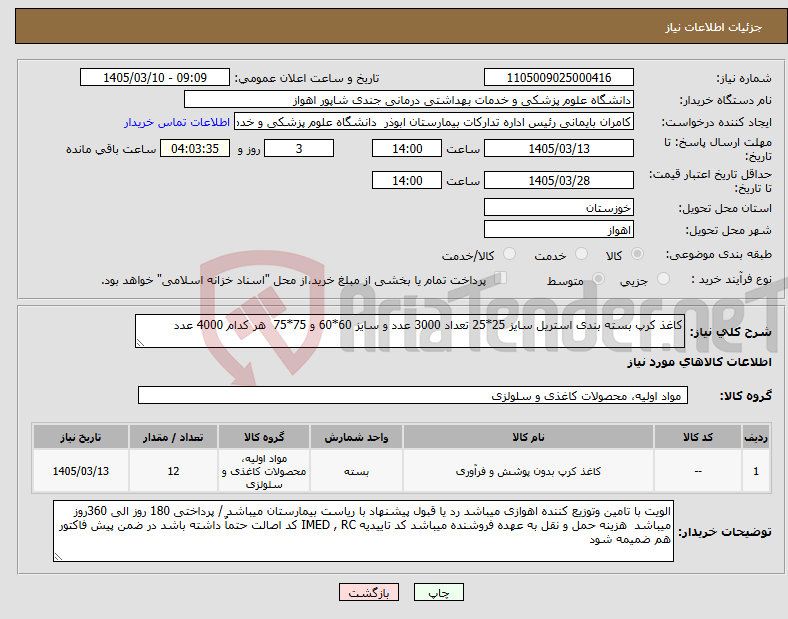Click the response deadline time 14:00 field
This screenshot has width=788, height=619.
[x=407, y=149]
